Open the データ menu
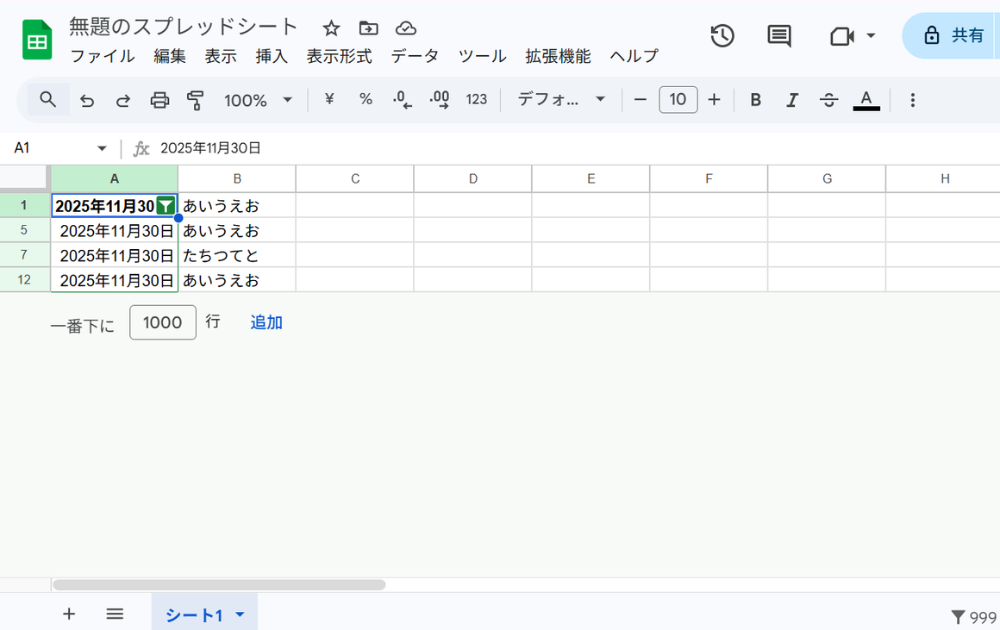 tap(414, 56)
